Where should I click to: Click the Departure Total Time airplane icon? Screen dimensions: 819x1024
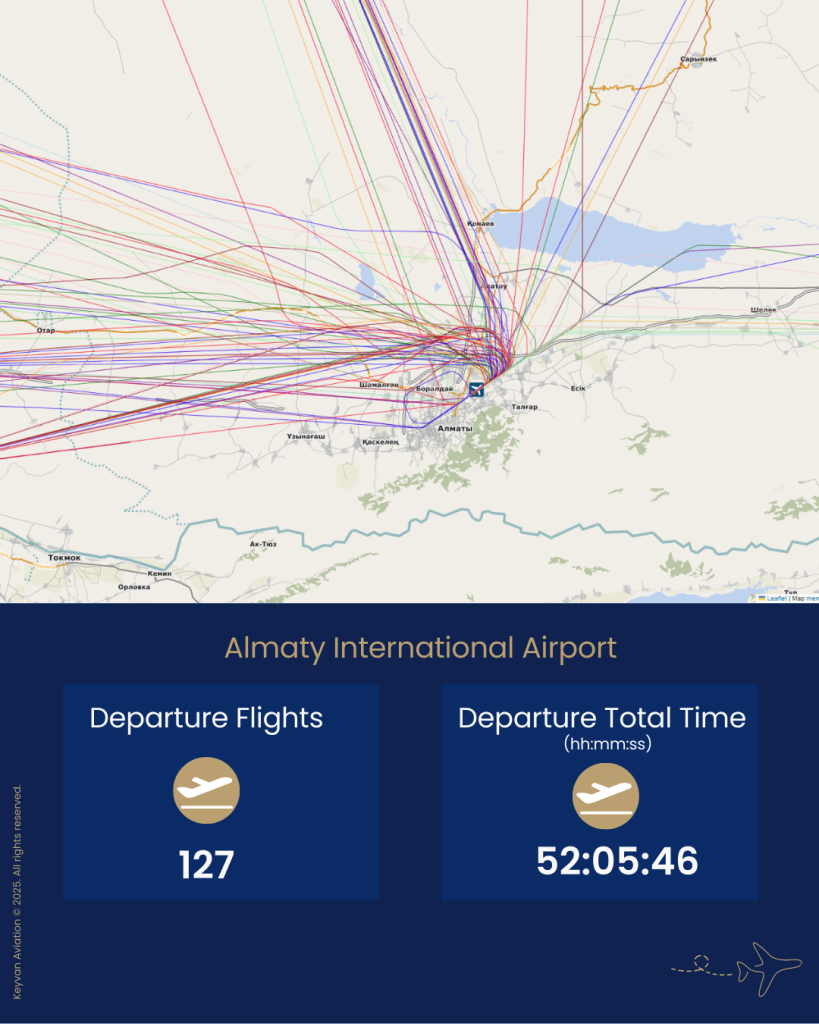tap(605, 796)
